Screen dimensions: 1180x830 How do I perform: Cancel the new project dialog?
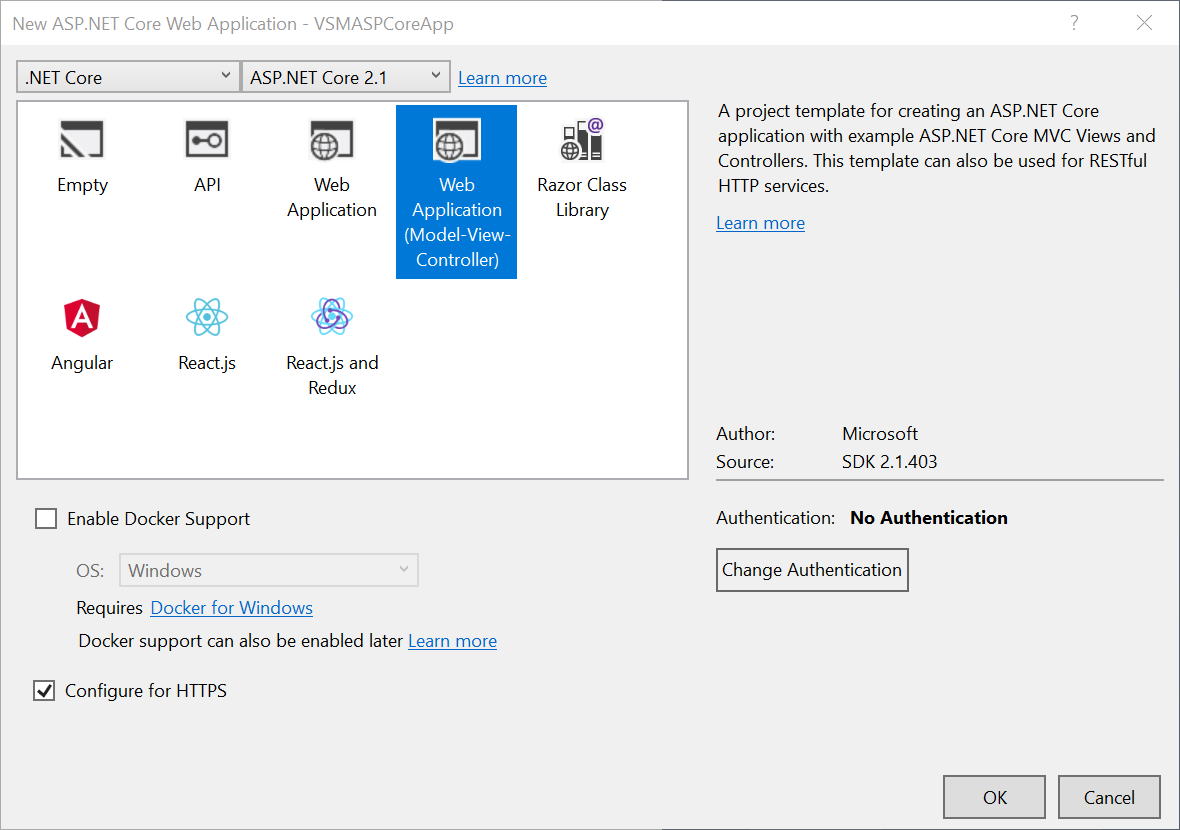(x=1108, y=797)
